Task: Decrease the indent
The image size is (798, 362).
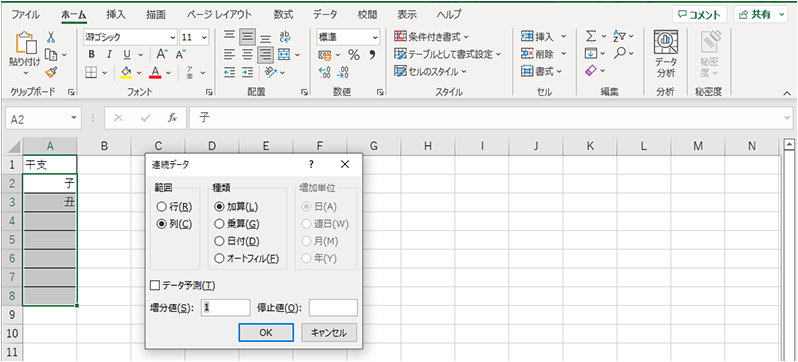Action: [230, 72]
